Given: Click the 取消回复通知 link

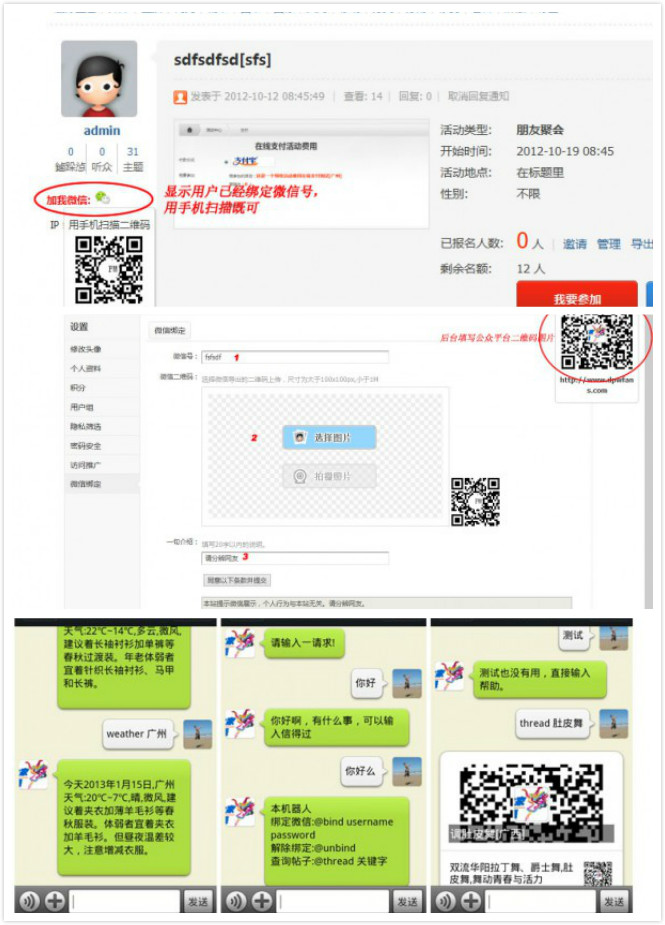Looking at the screenshot, I should click(x=479, y=96).
